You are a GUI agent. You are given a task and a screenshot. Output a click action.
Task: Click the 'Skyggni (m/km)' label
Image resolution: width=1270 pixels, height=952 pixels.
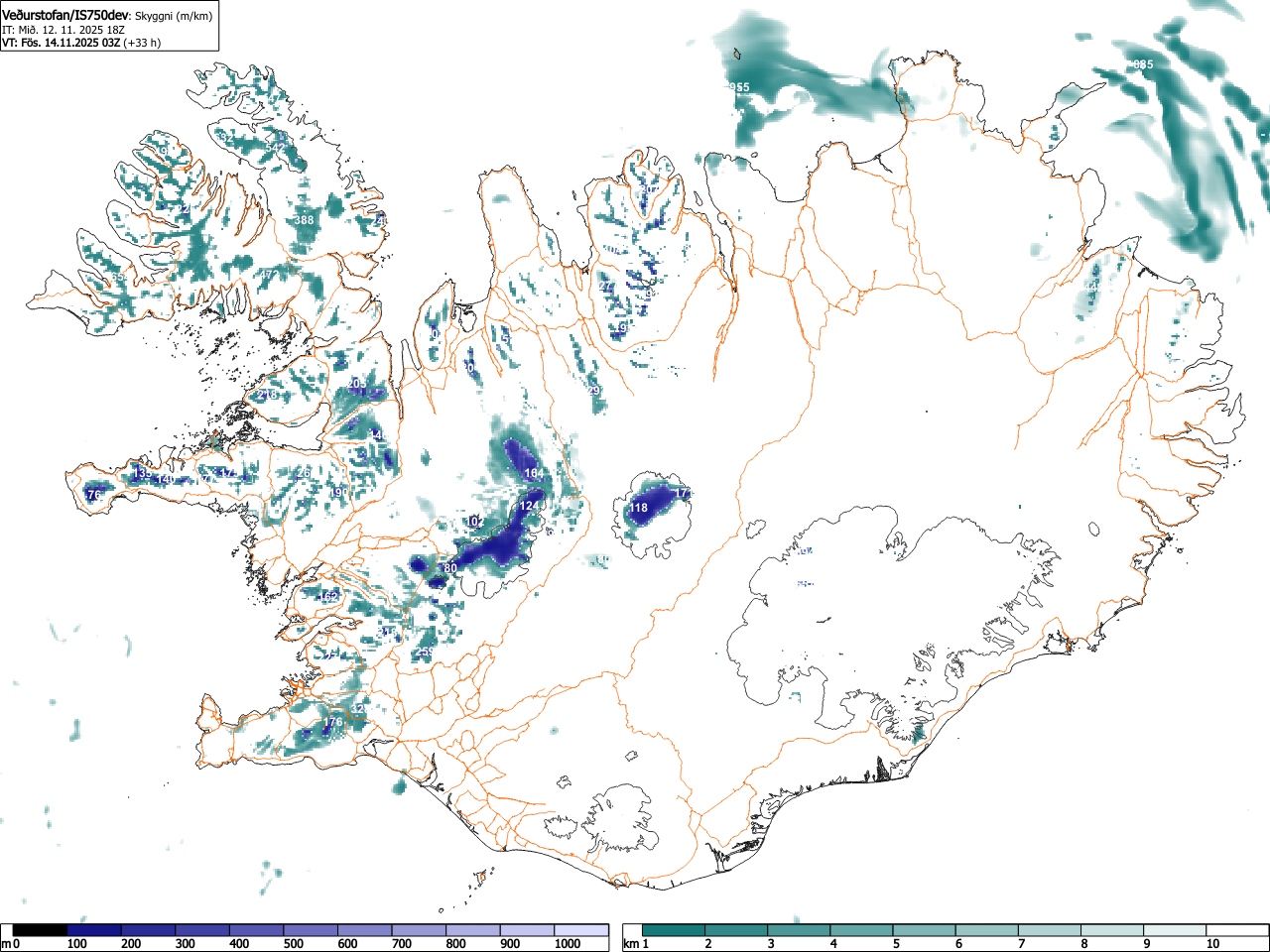174,16
